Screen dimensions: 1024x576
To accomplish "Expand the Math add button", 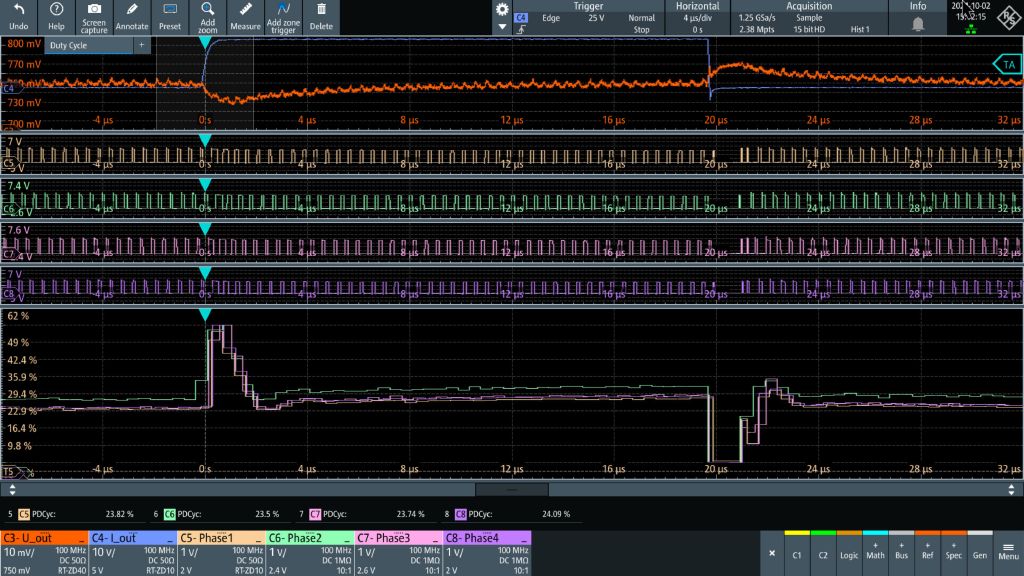I will (x=875, y=548).
